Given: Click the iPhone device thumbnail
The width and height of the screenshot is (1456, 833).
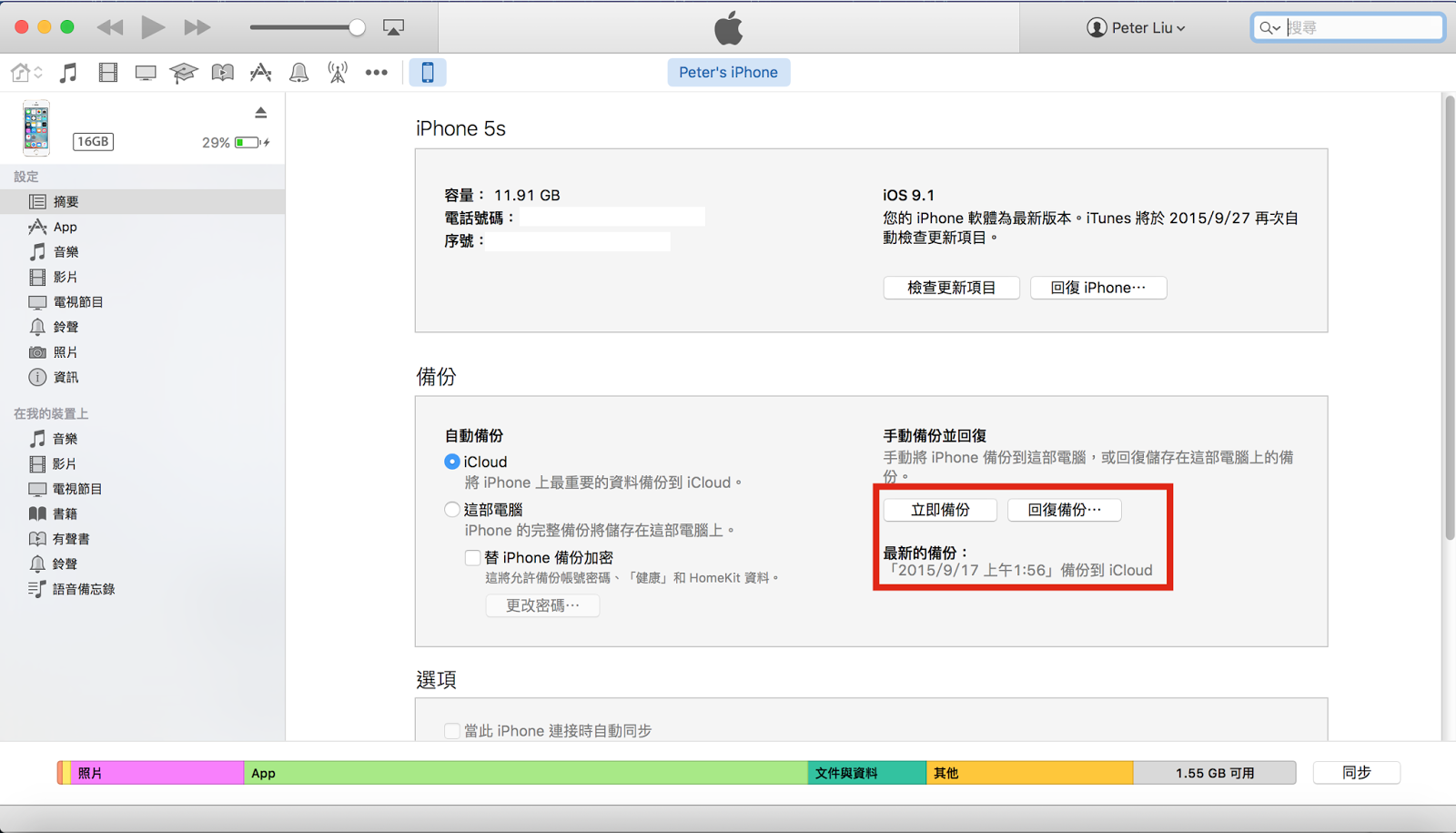Looking at the screenshot, I should pyautogui.click(x=36, y=128).
